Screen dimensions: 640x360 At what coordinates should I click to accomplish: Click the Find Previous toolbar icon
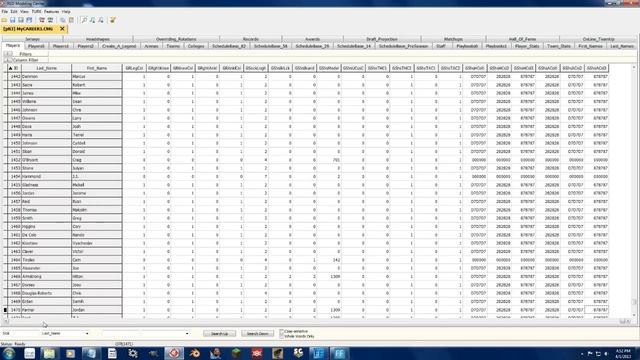pos(101,20)
